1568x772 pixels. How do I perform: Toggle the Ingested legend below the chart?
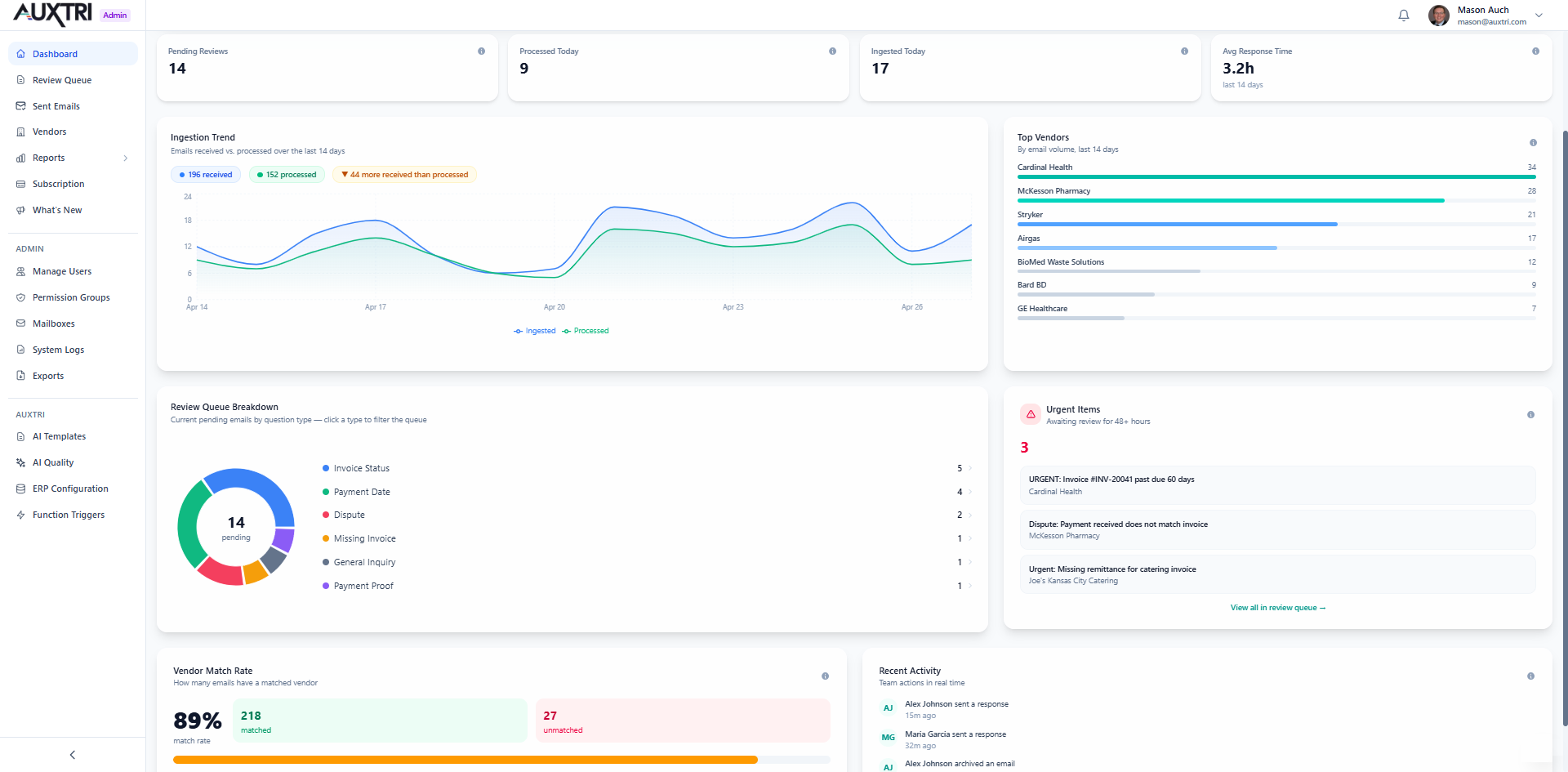coord(535,331)
